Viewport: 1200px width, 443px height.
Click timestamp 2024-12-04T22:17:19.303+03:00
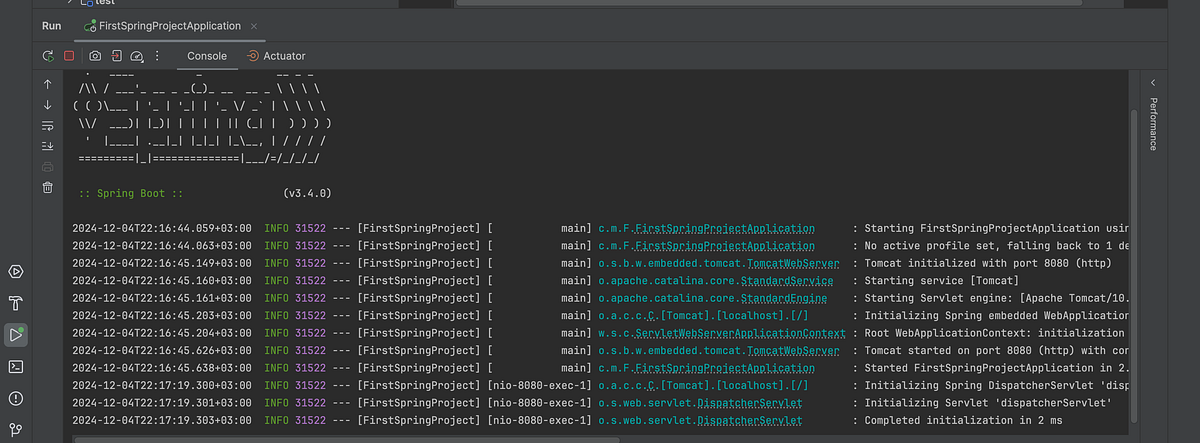click(x=161, y=421)
